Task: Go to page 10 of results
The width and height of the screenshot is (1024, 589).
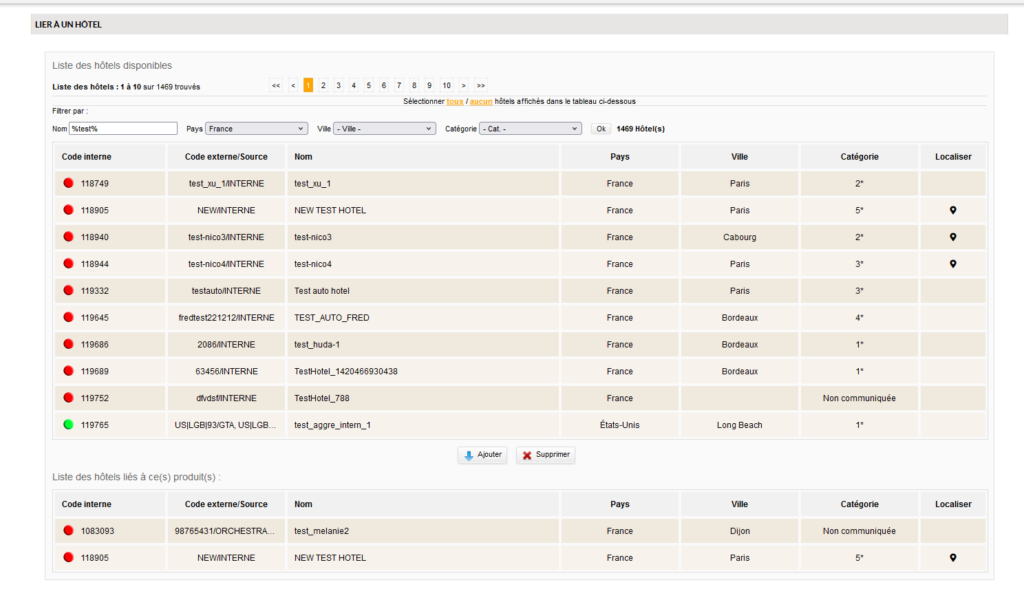Action: (x=446, y=86)
